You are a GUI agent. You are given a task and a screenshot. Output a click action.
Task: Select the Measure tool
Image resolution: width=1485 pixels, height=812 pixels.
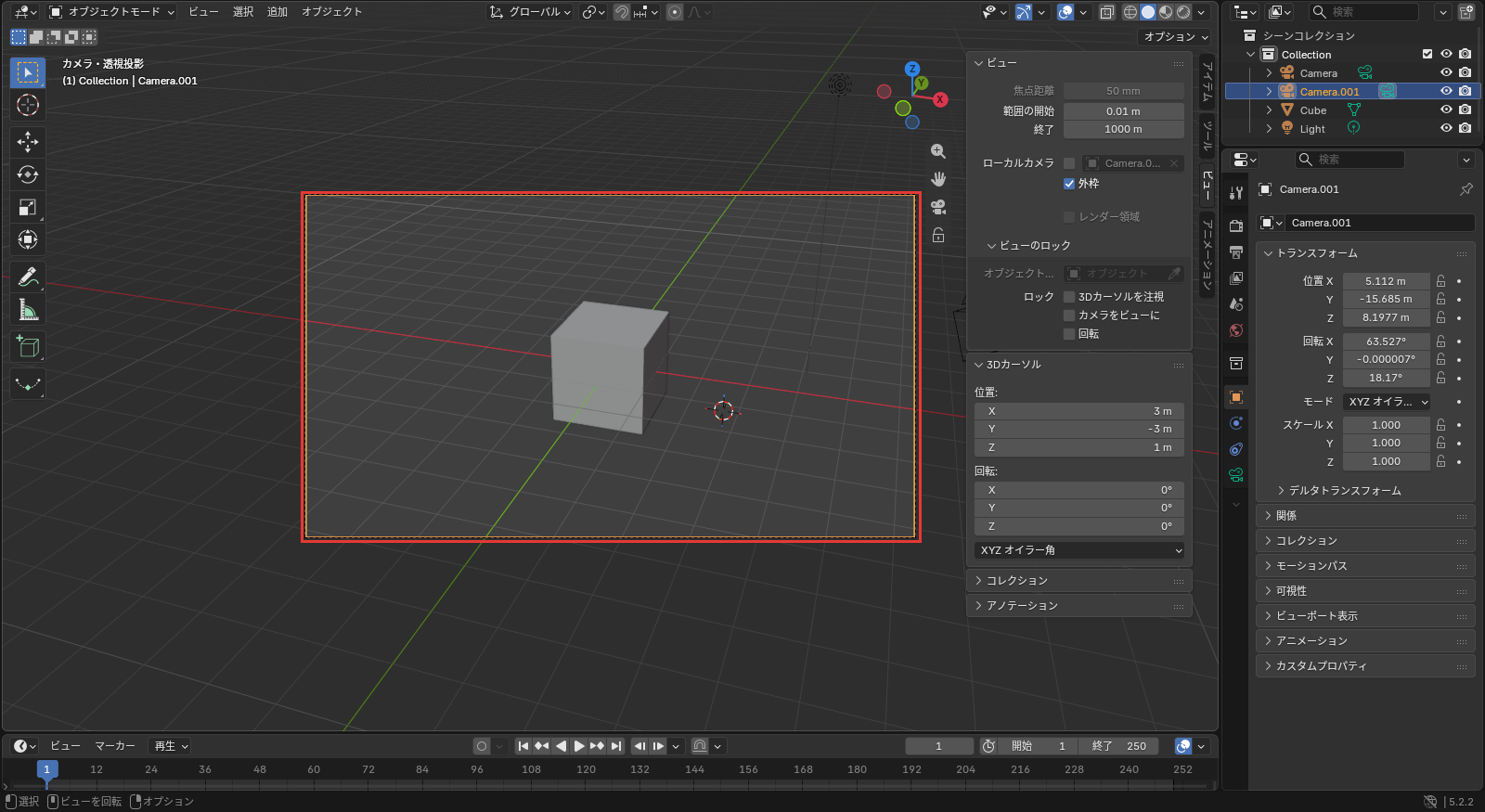coord(28,309)
